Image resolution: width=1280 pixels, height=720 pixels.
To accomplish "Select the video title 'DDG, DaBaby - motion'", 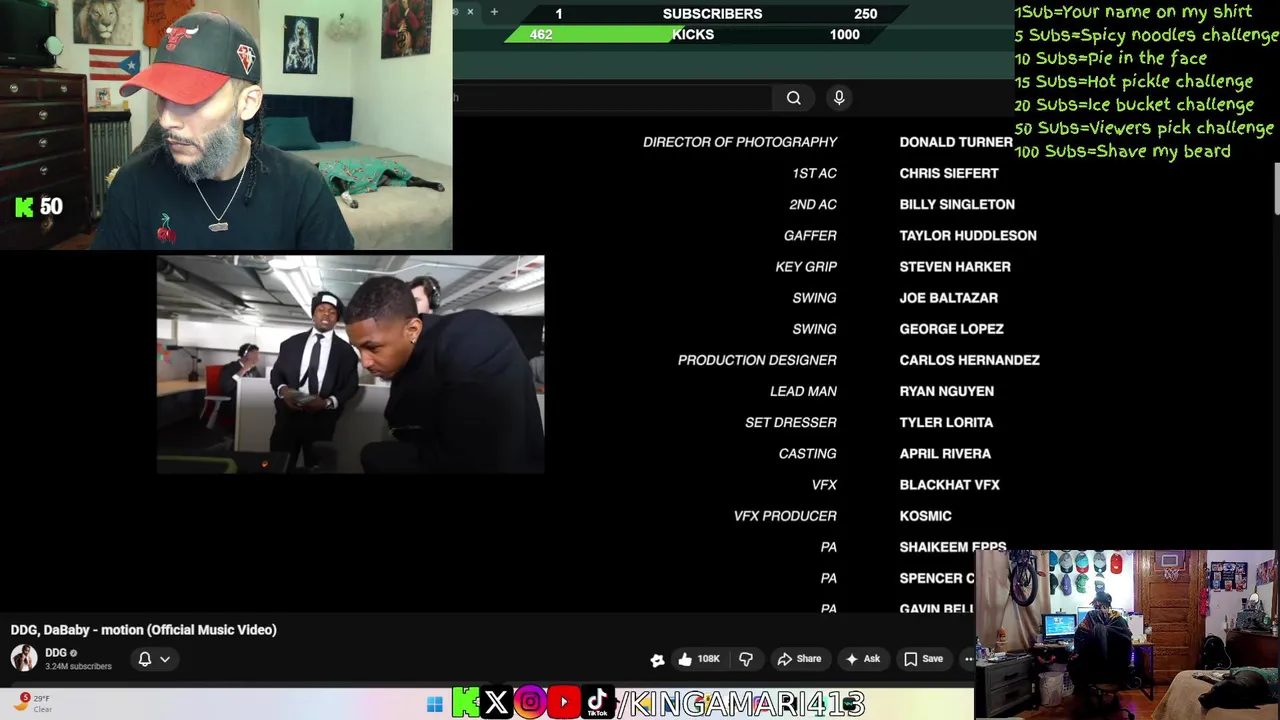I will (x=144, y=630).
